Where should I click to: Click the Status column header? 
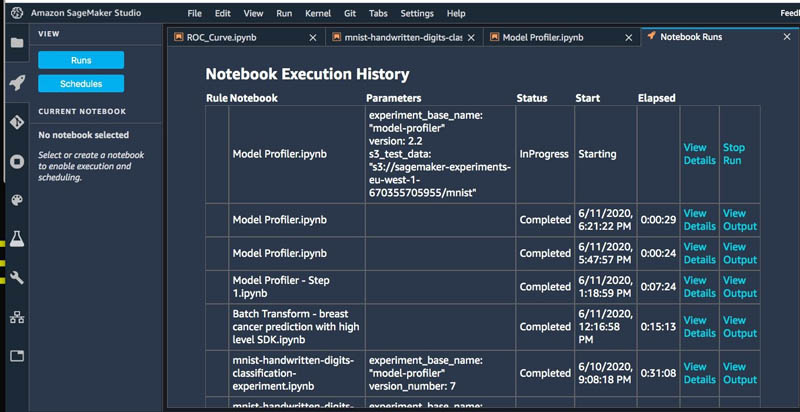pos(532,98)
